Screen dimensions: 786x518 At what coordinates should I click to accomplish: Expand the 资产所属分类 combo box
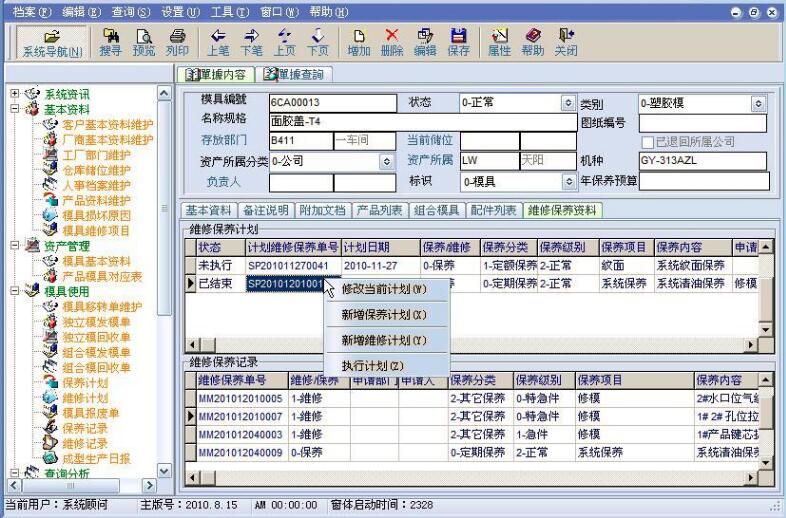386,161
